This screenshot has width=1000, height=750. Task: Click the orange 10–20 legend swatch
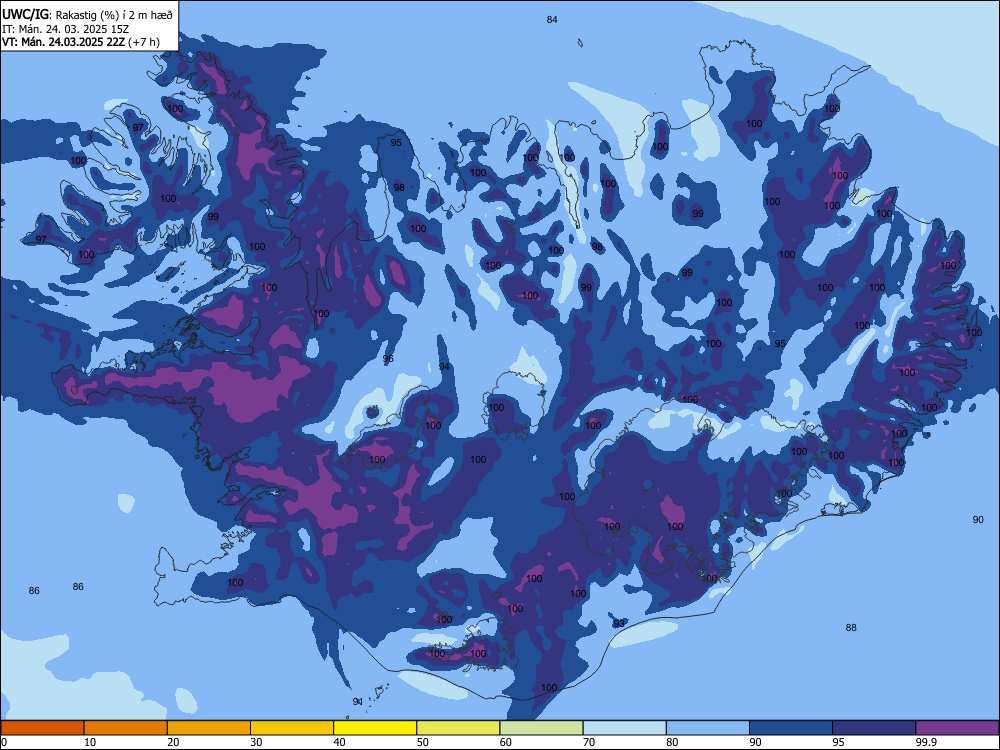pyautogui.click(x=126, y=728)
